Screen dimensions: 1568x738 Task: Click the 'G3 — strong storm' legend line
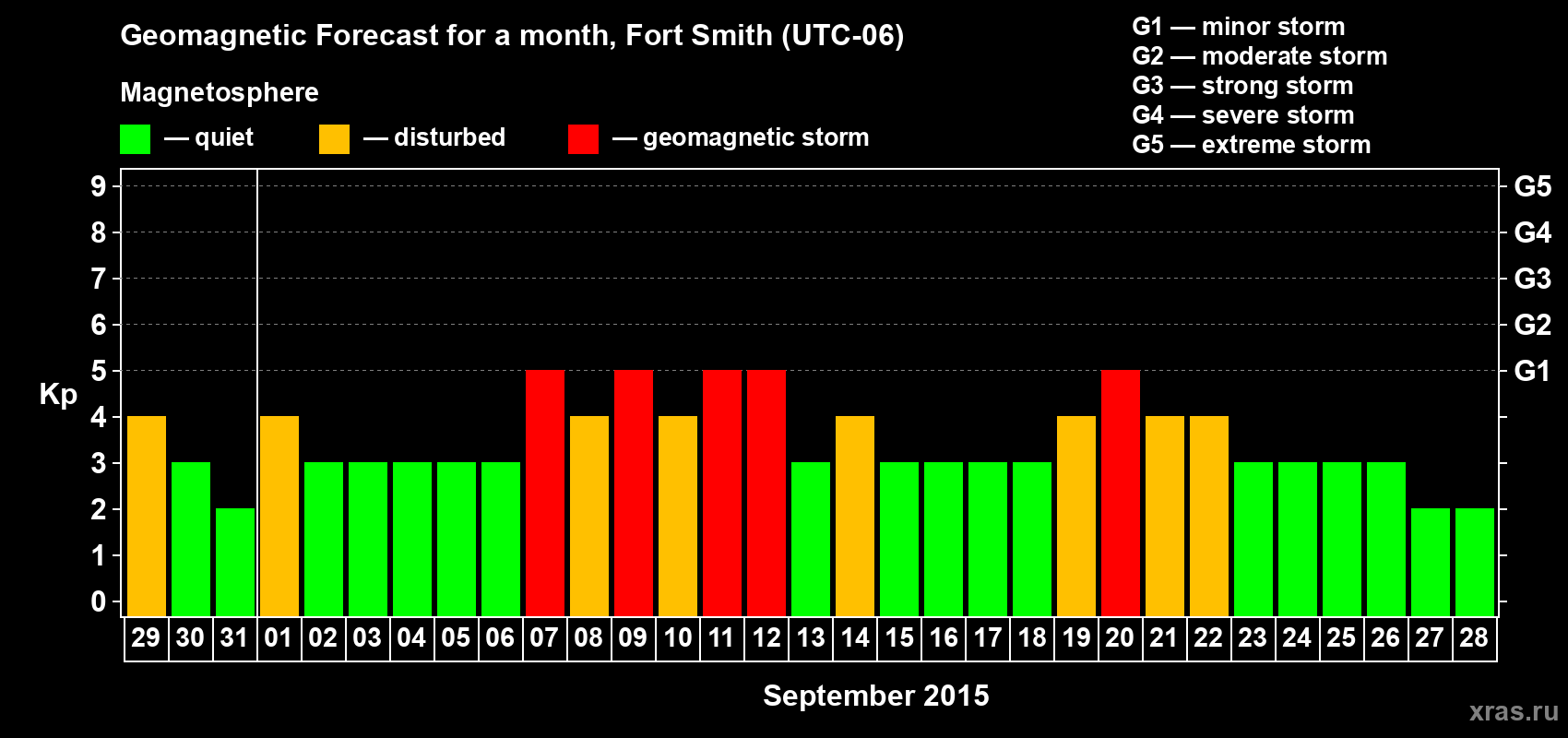[x=1242, y=86]
